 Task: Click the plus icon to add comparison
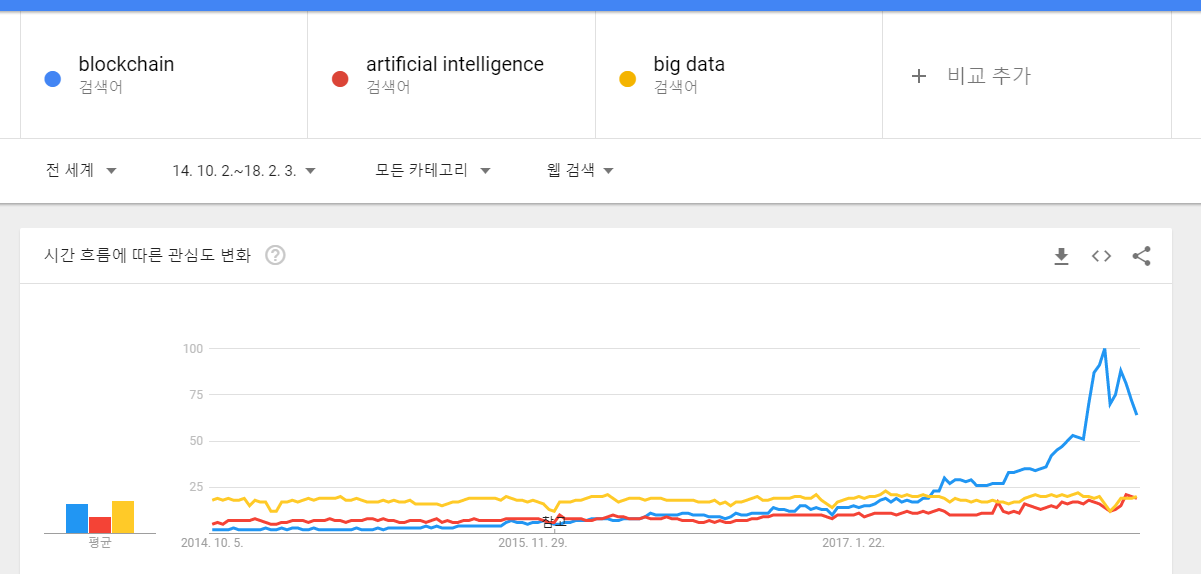(x=919, y=76)
